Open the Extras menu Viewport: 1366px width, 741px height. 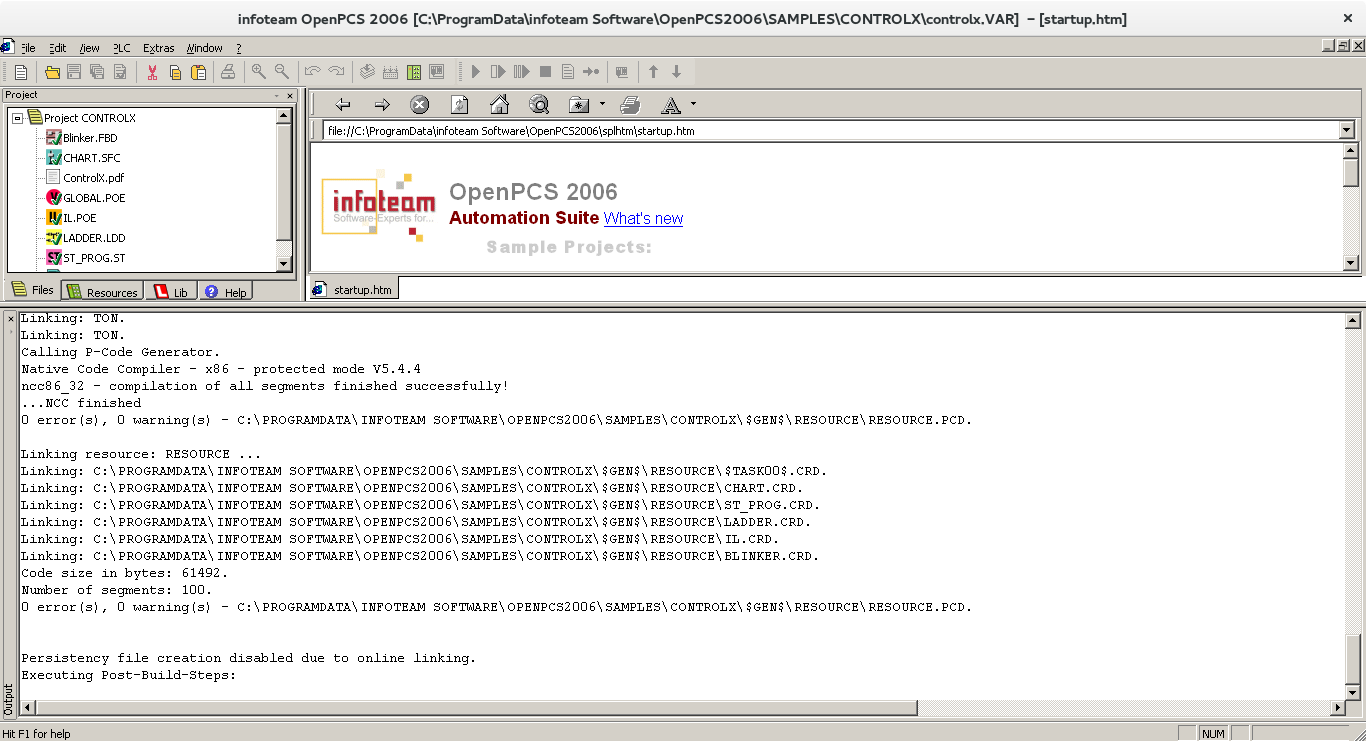(x=158, y=48)
